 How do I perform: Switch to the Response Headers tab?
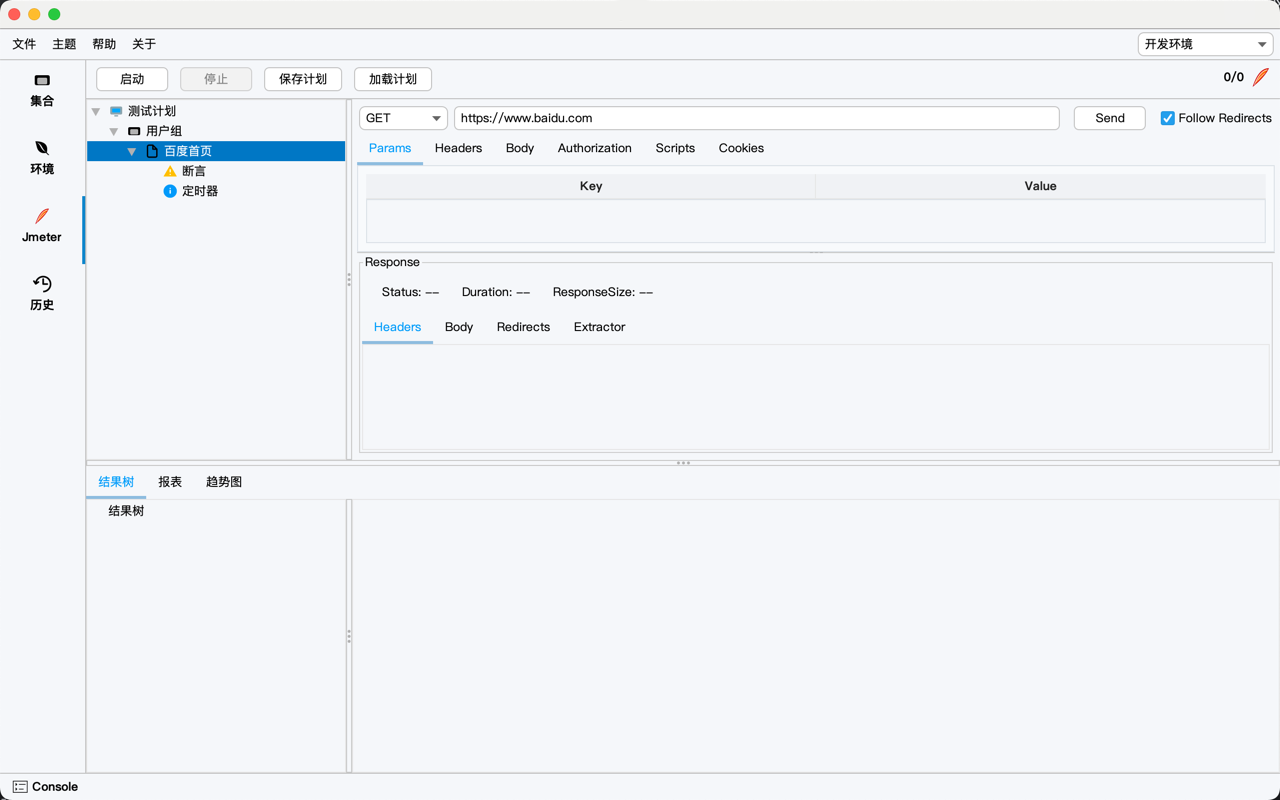pyautogui.click(x=397, y=327)
